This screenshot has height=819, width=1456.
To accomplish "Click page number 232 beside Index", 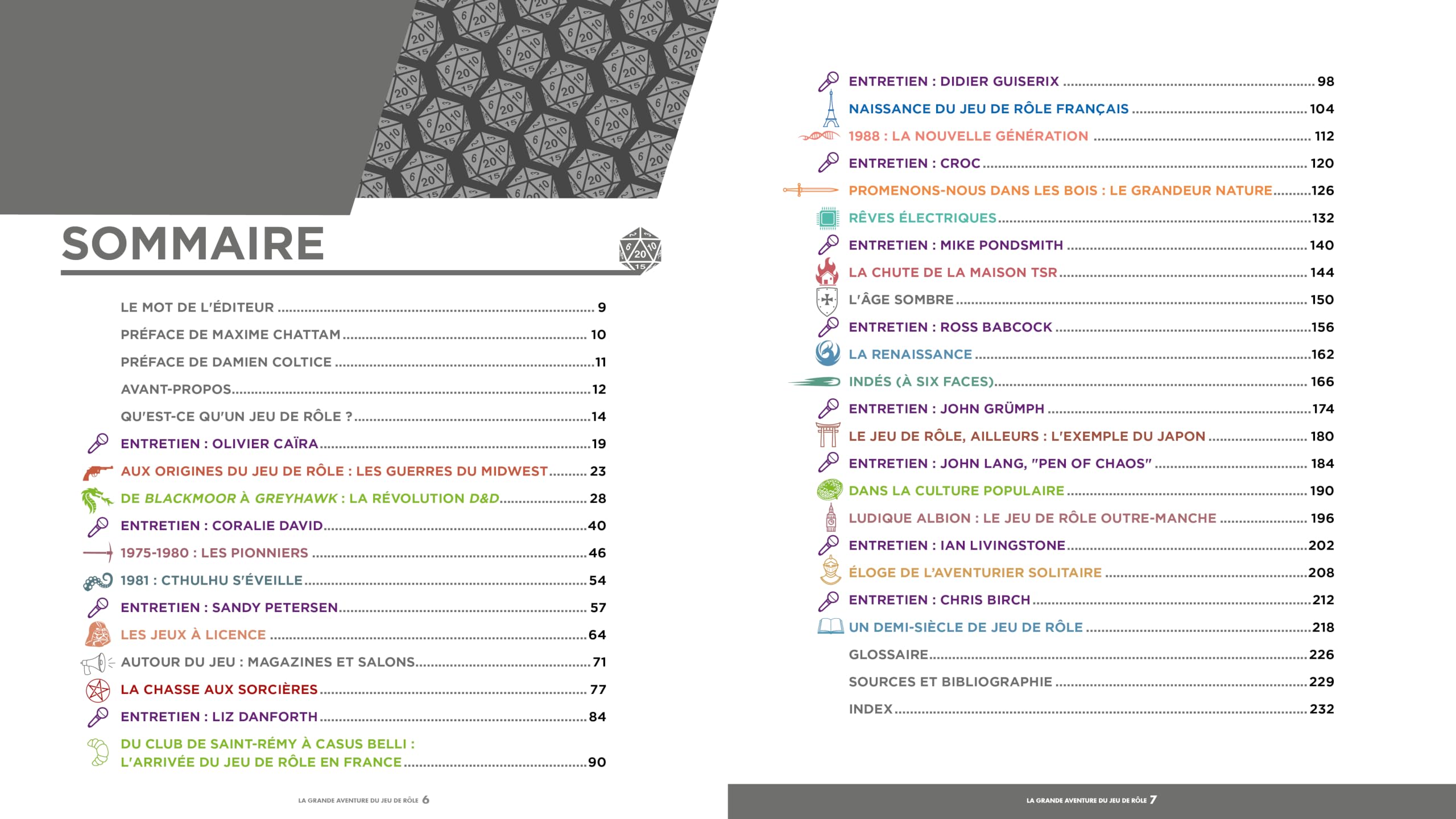I will [x=1322, y=709].
